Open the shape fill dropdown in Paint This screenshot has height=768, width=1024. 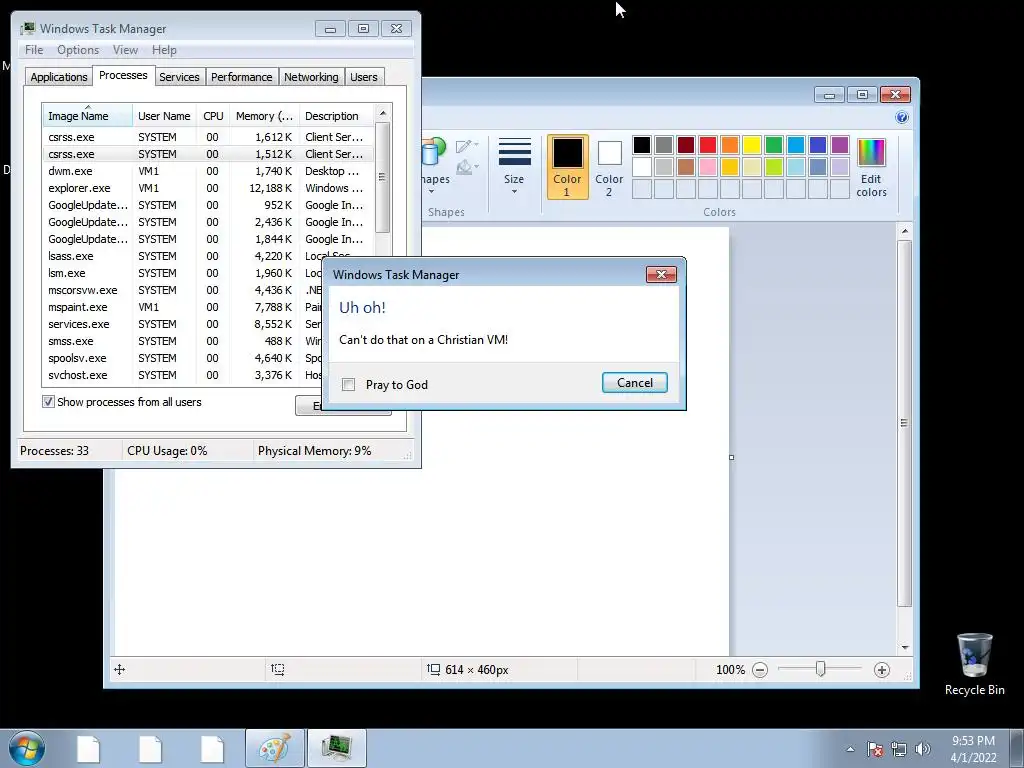coord(467,168)
